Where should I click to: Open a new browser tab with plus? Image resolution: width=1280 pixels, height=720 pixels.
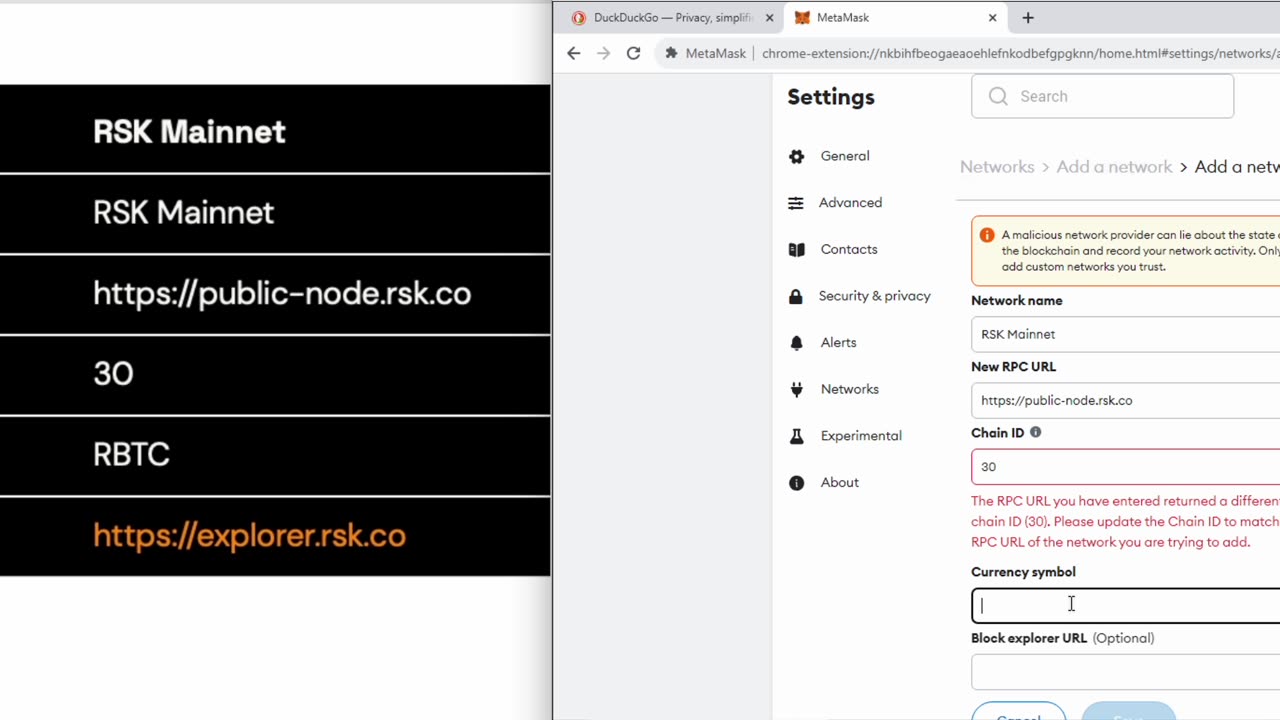pos(1028,17)
